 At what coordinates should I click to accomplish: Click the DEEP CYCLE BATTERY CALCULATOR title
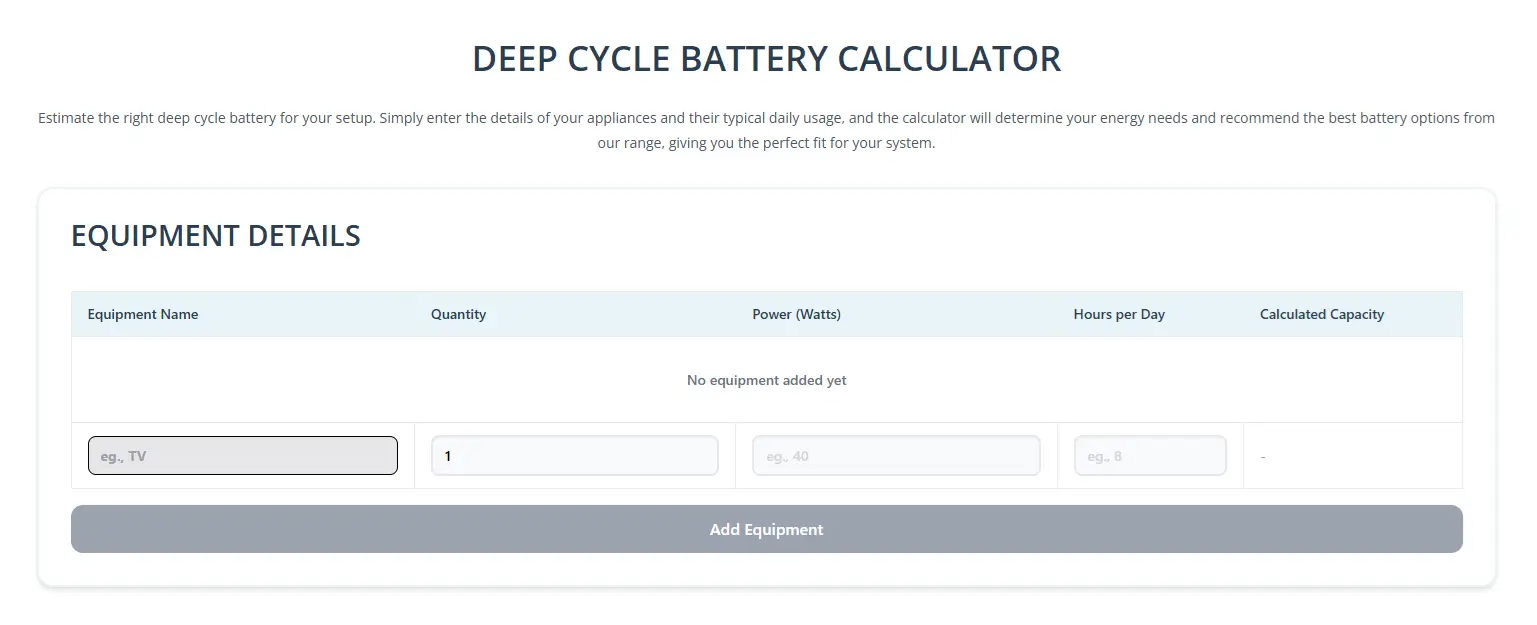tap(766, 59)
